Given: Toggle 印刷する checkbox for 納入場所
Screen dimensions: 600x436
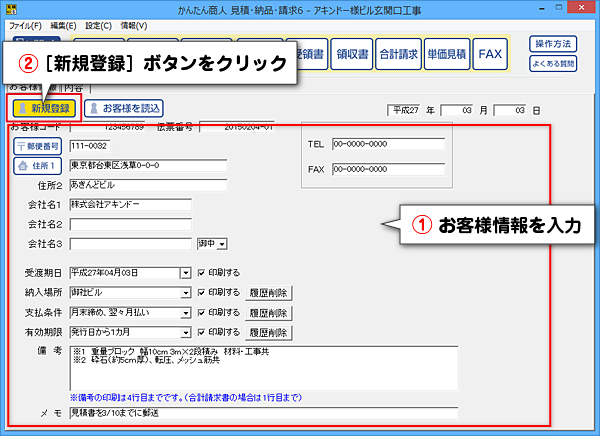Looking at the screenshot, I should [x=202, y=292].
